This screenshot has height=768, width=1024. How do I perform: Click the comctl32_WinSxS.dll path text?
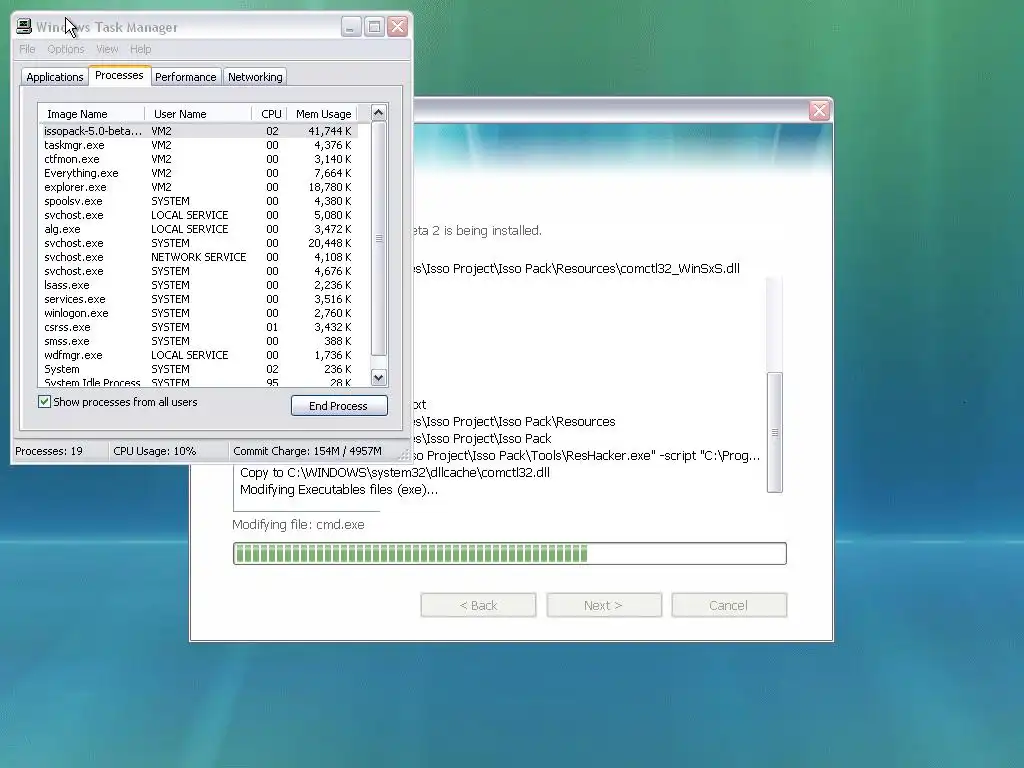[x=577, y=268]
